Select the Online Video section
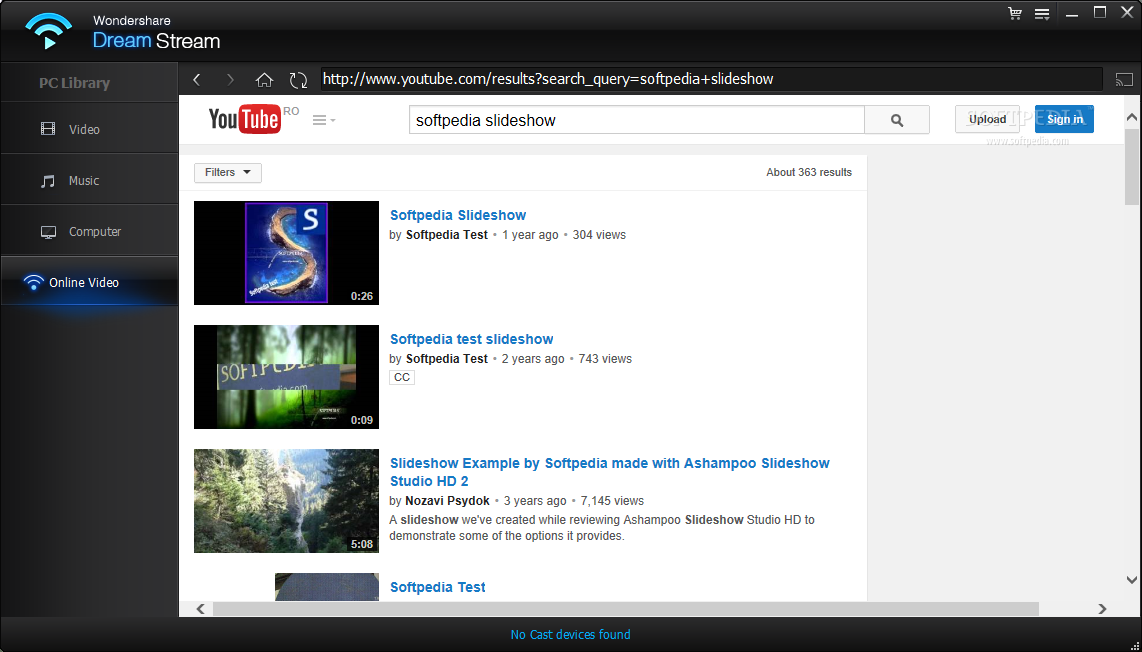 tap(90, 282)
